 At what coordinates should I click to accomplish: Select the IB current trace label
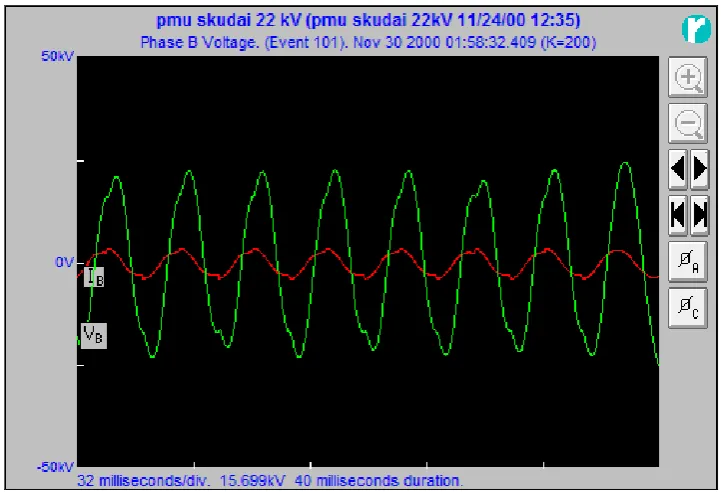94,277
